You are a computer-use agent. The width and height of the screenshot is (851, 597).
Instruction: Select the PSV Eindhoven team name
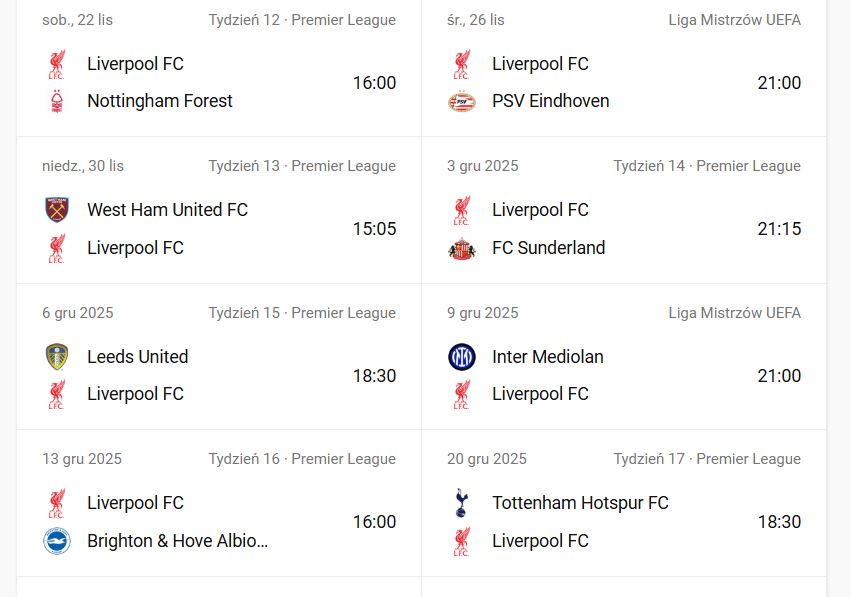click(550, 101)
